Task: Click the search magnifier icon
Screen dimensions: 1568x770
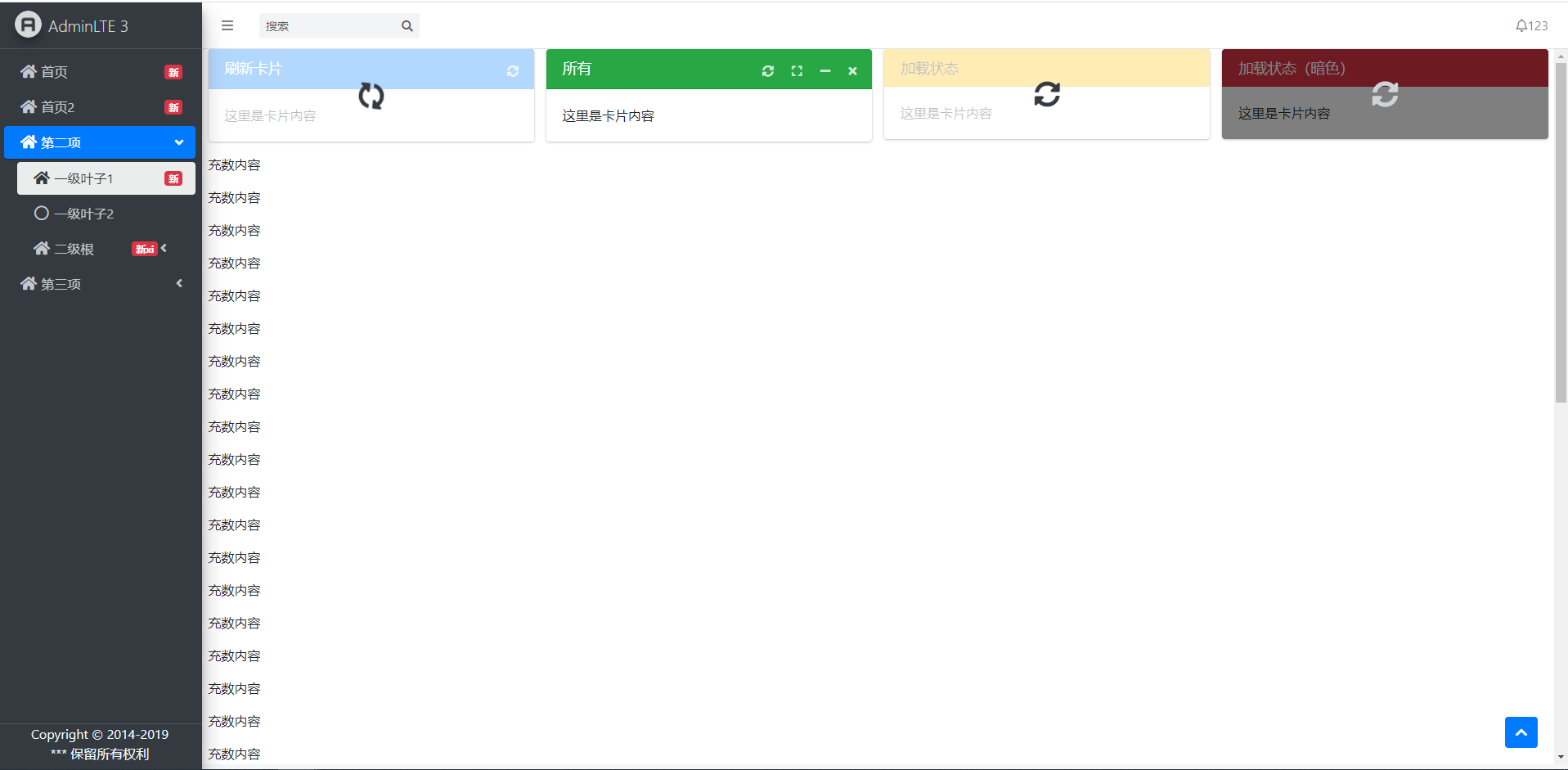Action: coord(407,25)
